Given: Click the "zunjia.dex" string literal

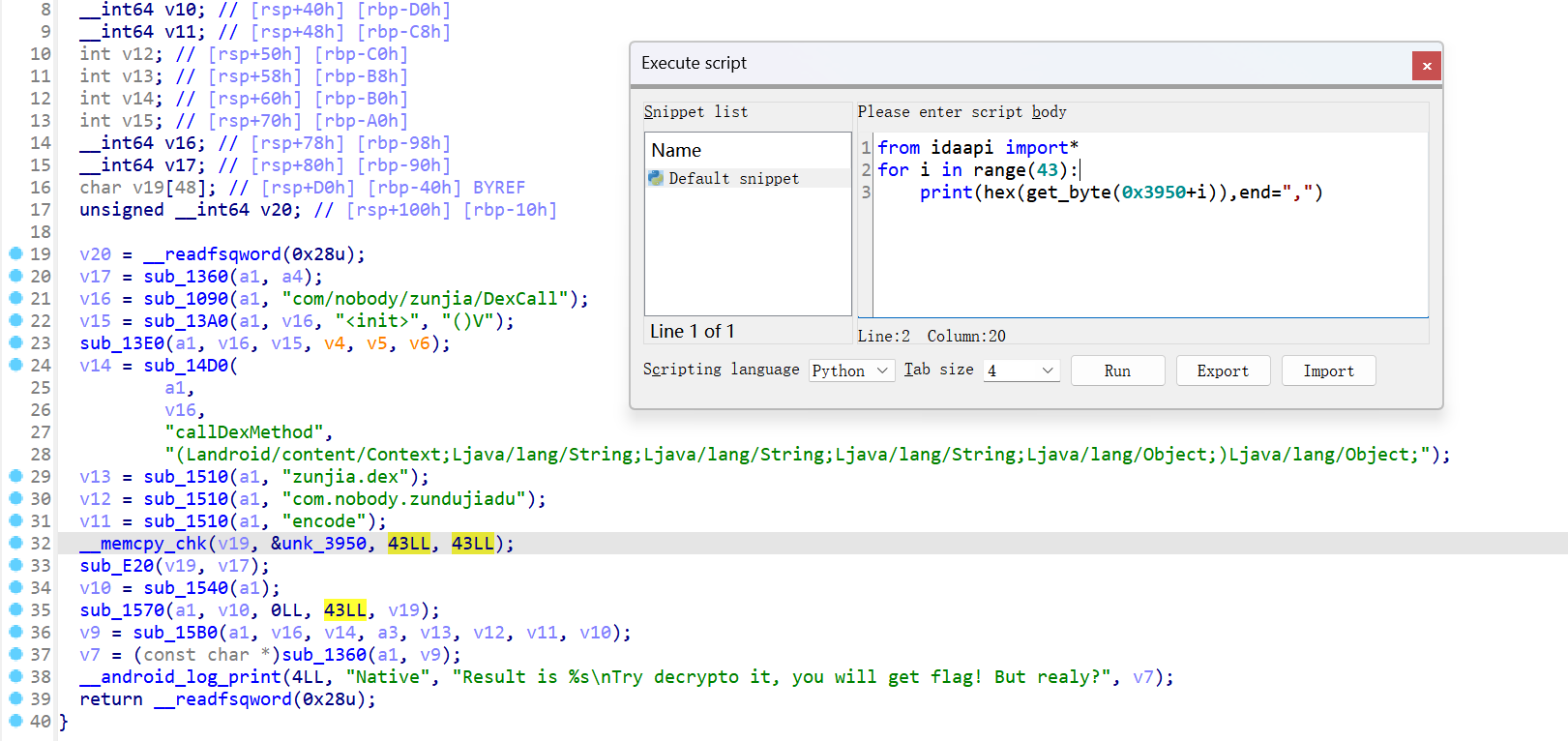Looking at the screenshot, I should click(x=345, y=477).
